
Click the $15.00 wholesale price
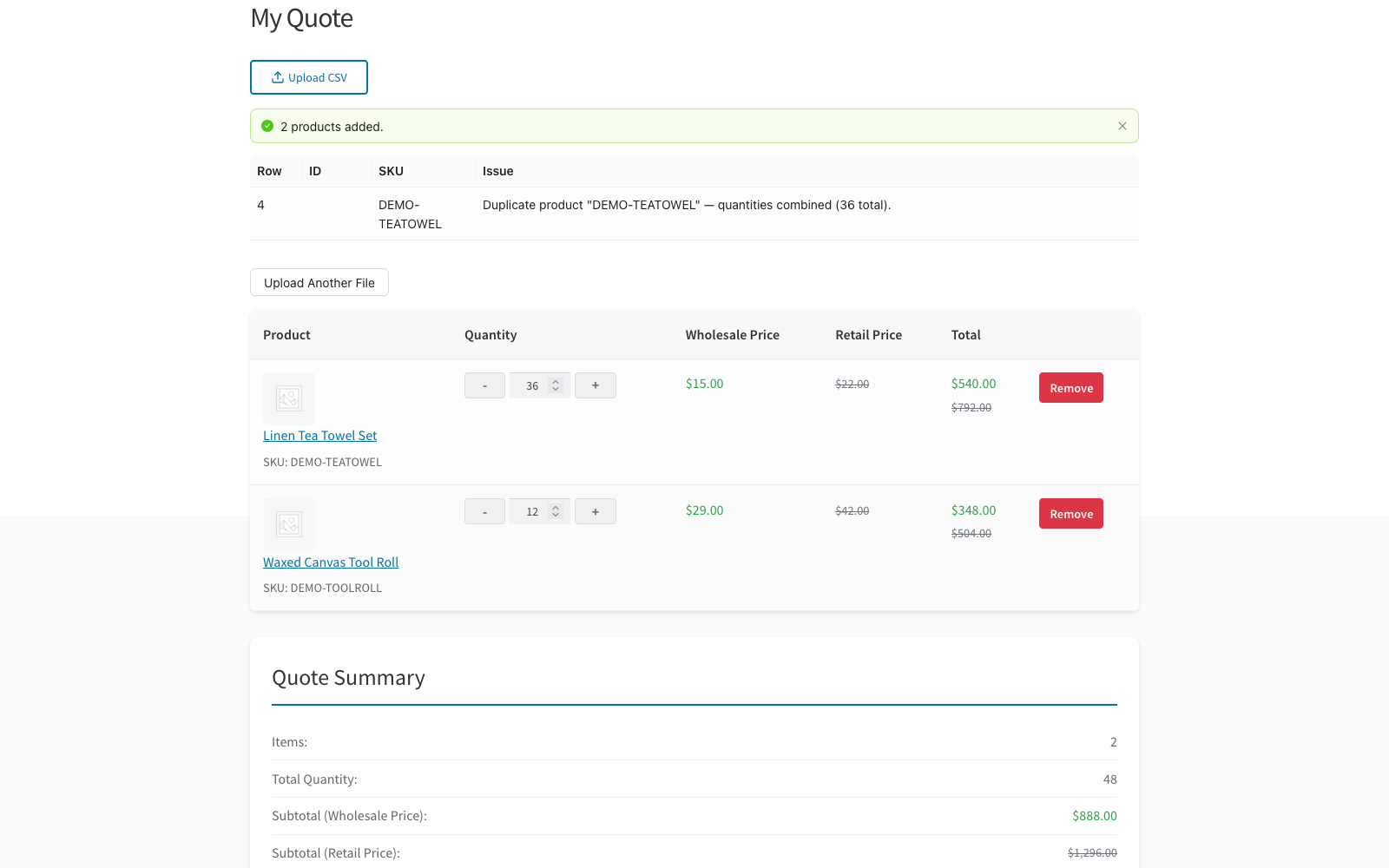pos(704,384)
